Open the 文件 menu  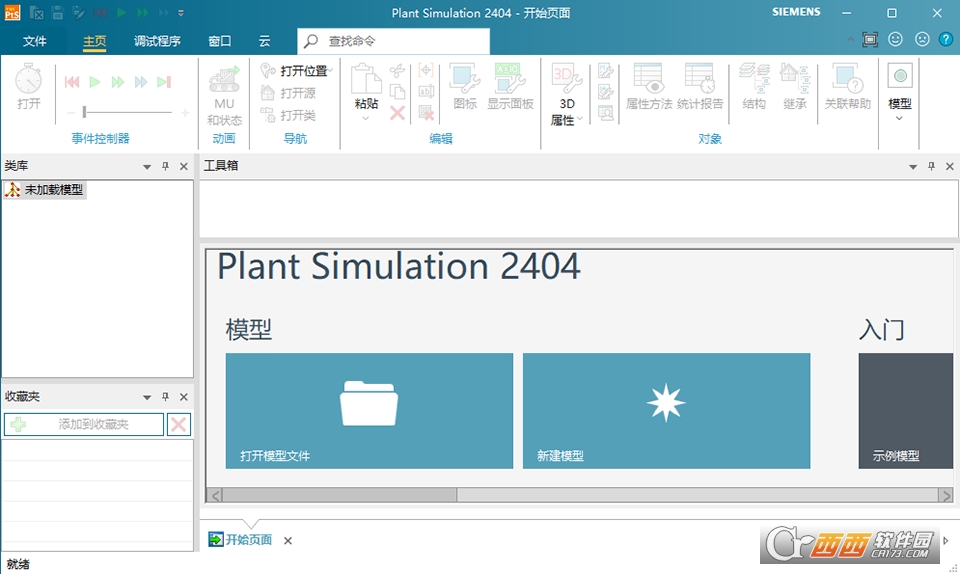[x=34, y=41]
